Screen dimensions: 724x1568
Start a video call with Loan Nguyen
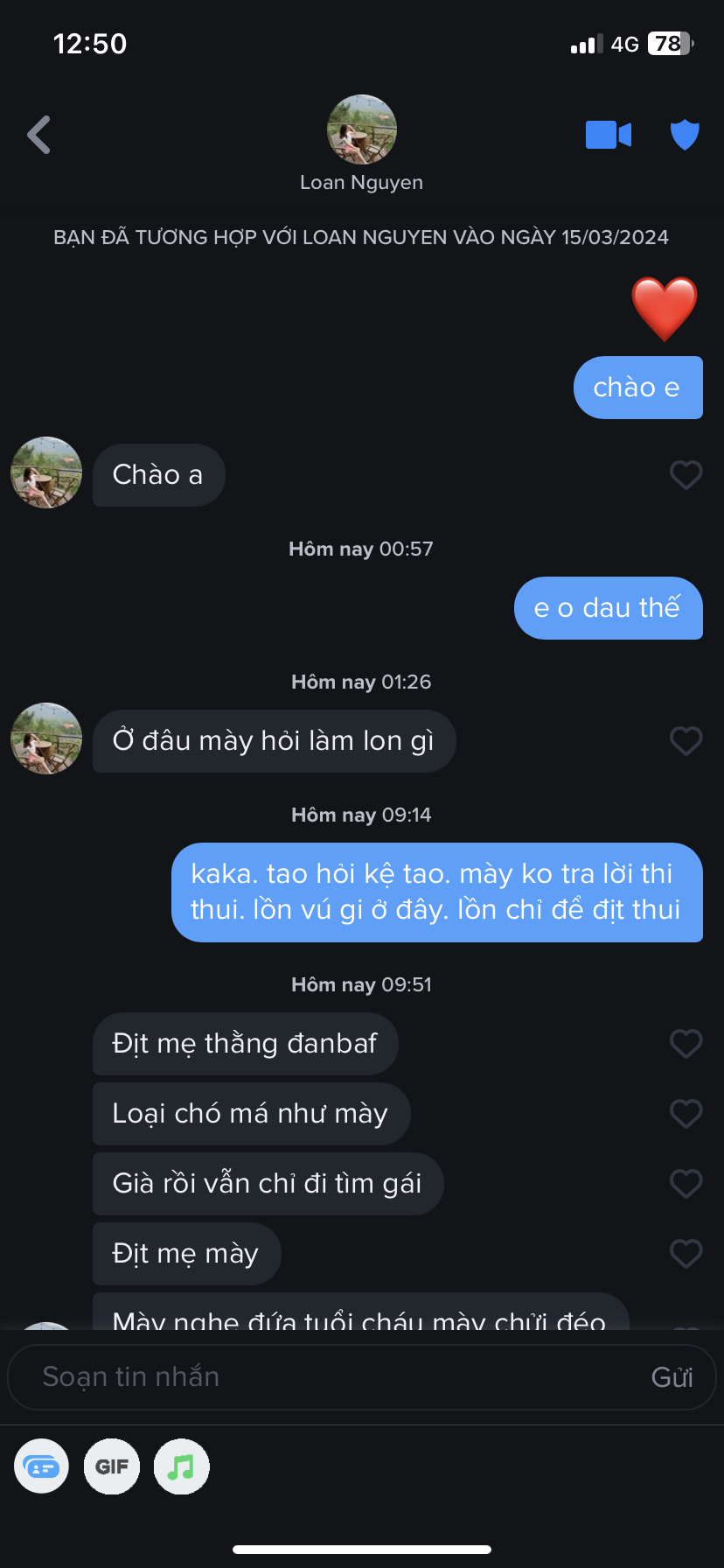pos(608,135)
